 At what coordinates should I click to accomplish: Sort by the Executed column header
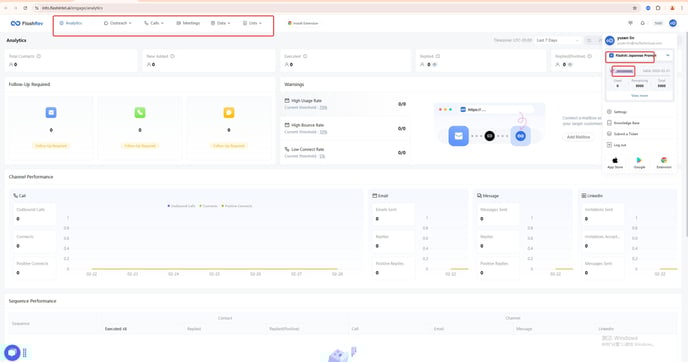(116, 329)
